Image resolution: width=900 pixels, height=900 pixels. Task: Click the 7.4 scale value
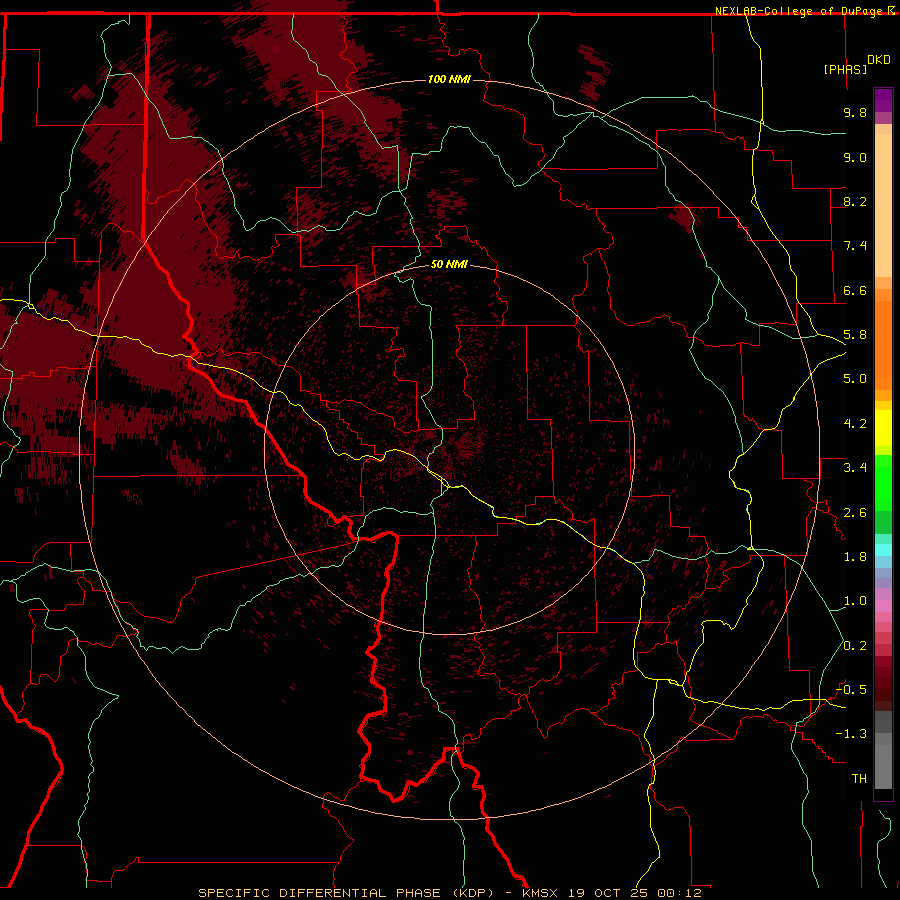coord(855,246)
